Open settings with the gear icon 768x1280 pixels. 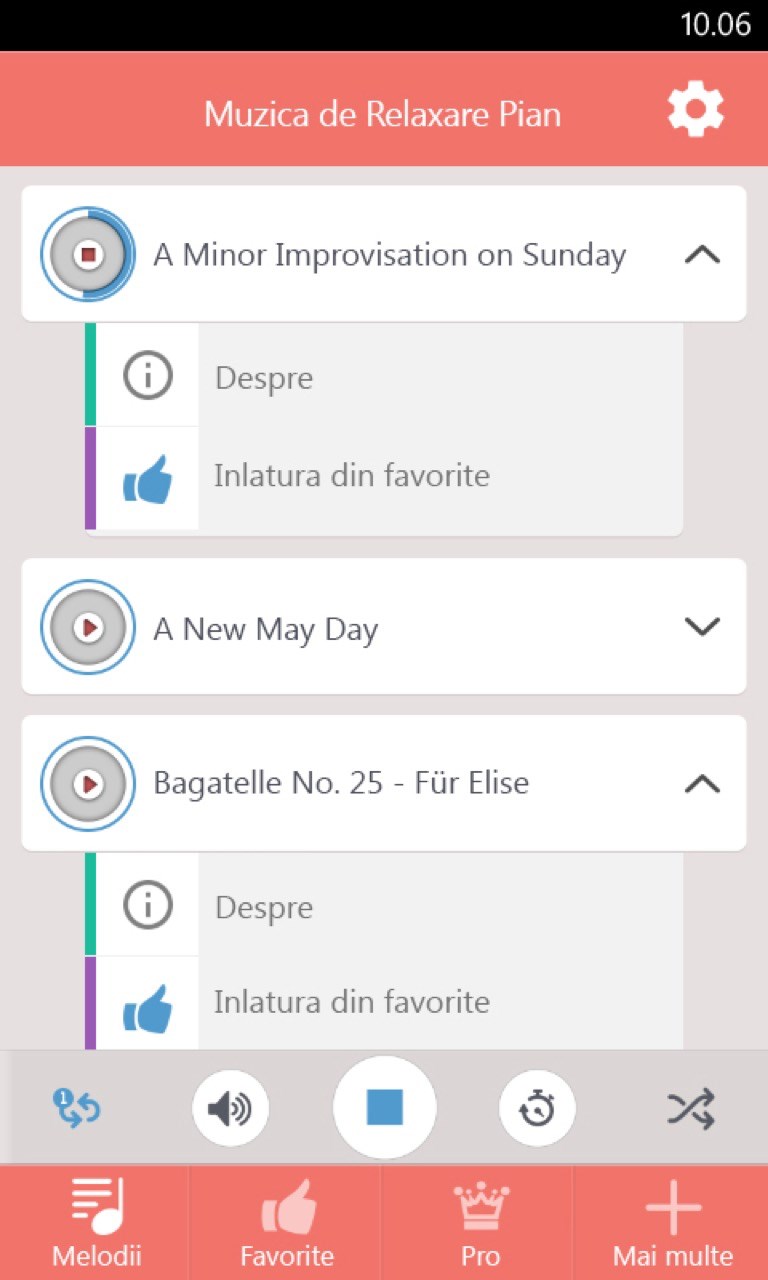[x=696, y=110]
